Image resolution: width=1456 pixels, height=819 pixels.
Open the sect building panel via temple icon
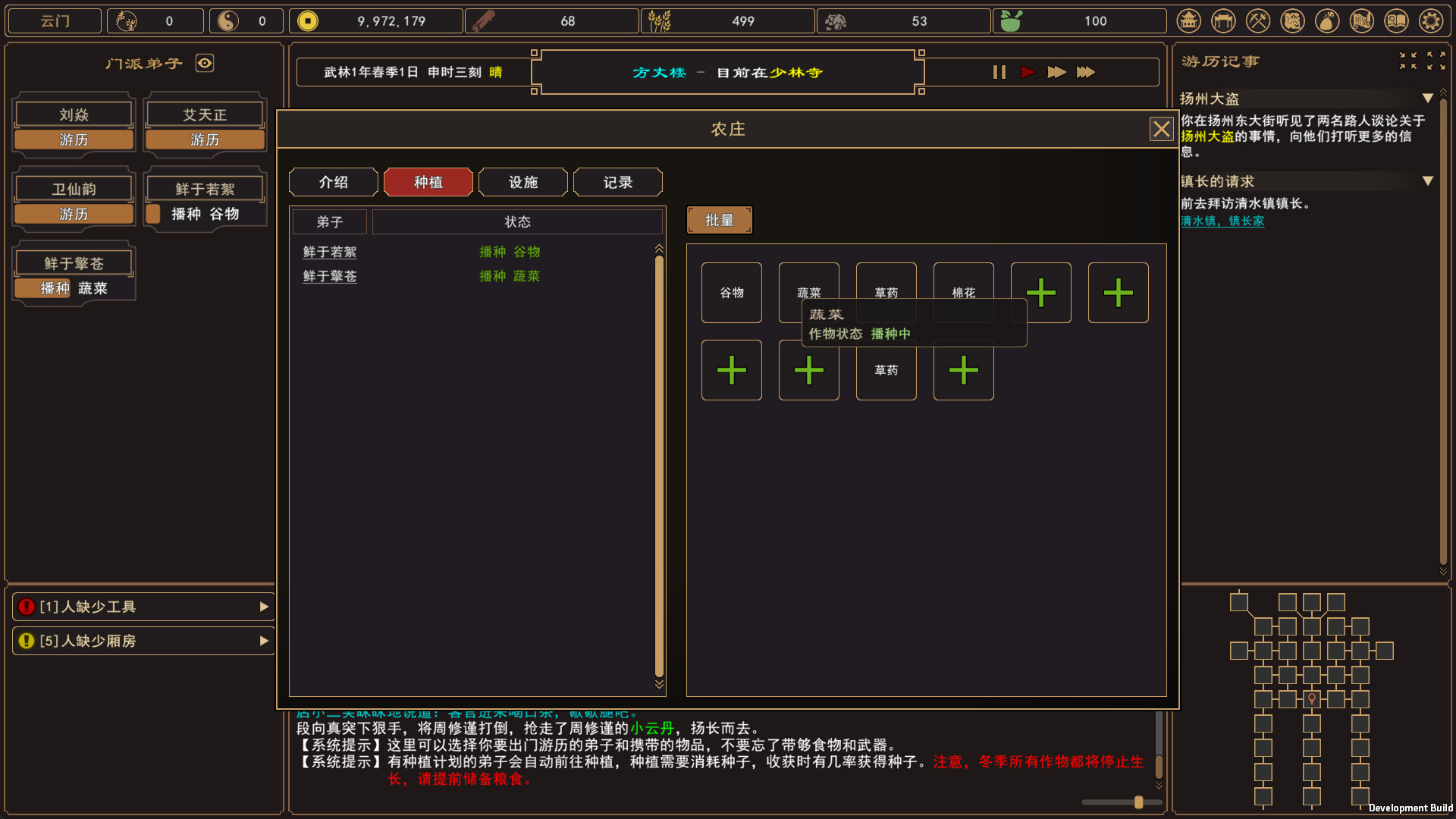[1188, 20]
